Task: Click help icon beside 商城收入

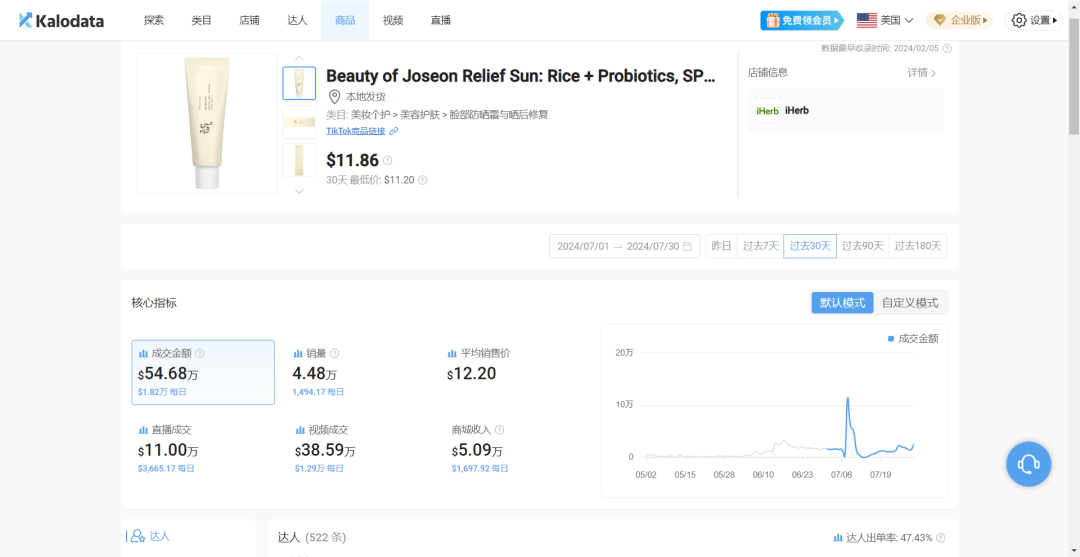Action: tap(499, 430)
